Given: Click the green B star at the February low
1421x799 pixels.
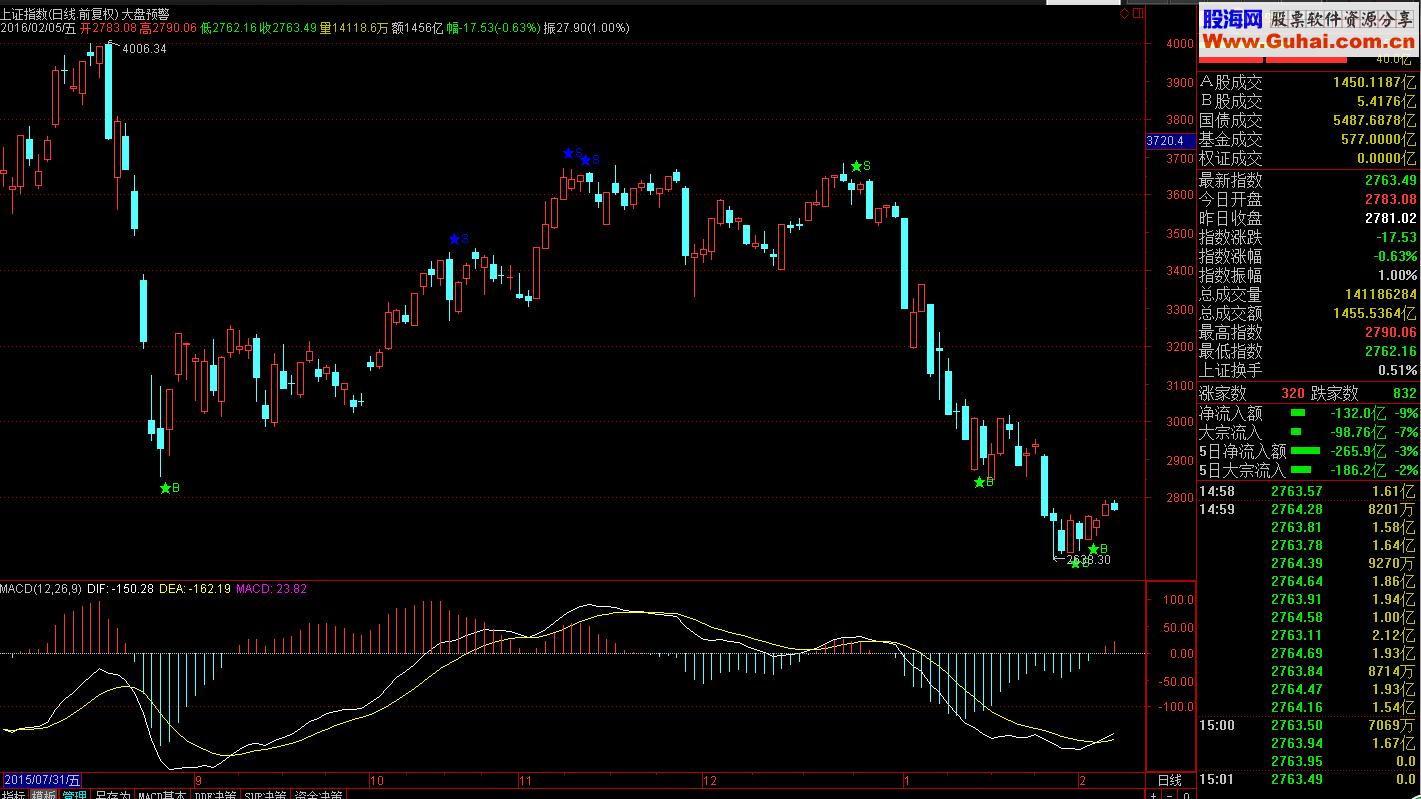Looking at the screenshot, I should pos(1094,549).
